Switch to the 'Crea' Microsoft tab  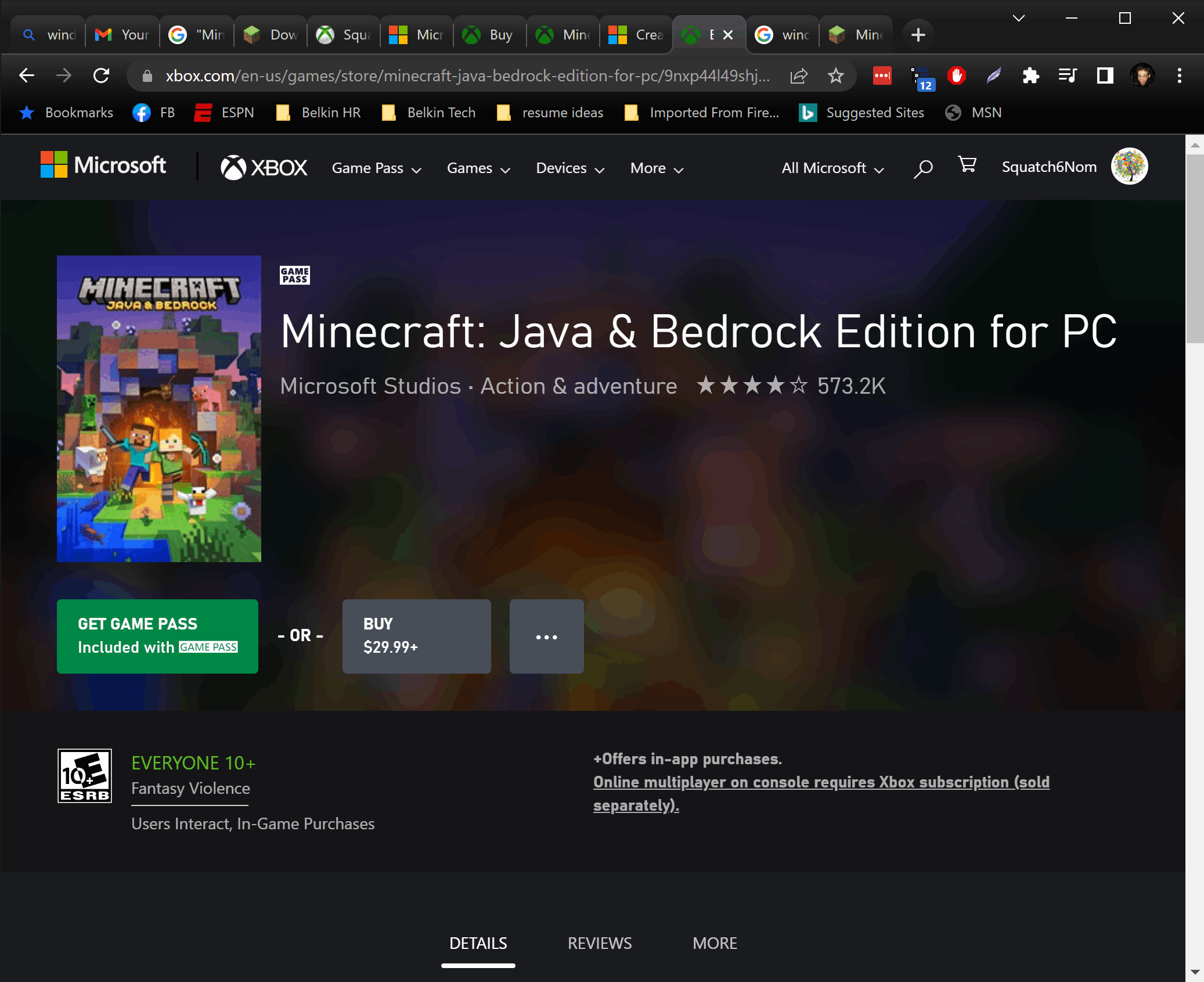636,35
